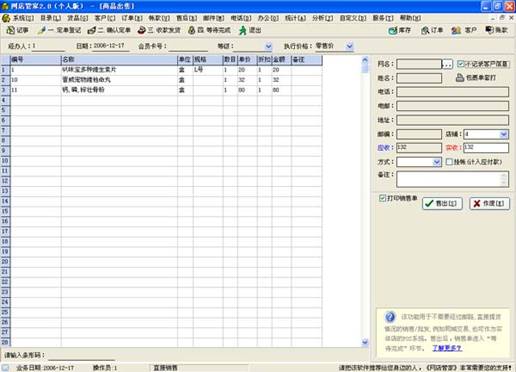Open the 订单 menu

[x=132, y=18]
